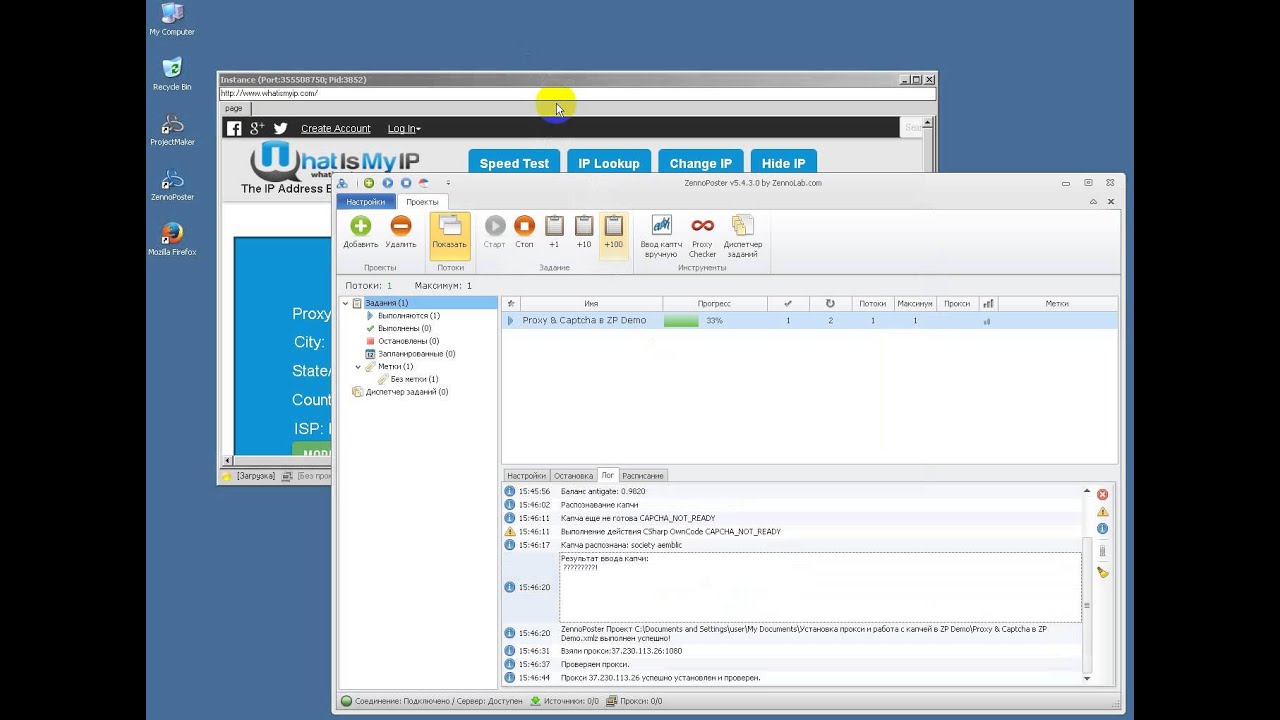Select Остановлены (0) in tree
Viewport: 1280px width, 720px height.
tap(409, 341)
